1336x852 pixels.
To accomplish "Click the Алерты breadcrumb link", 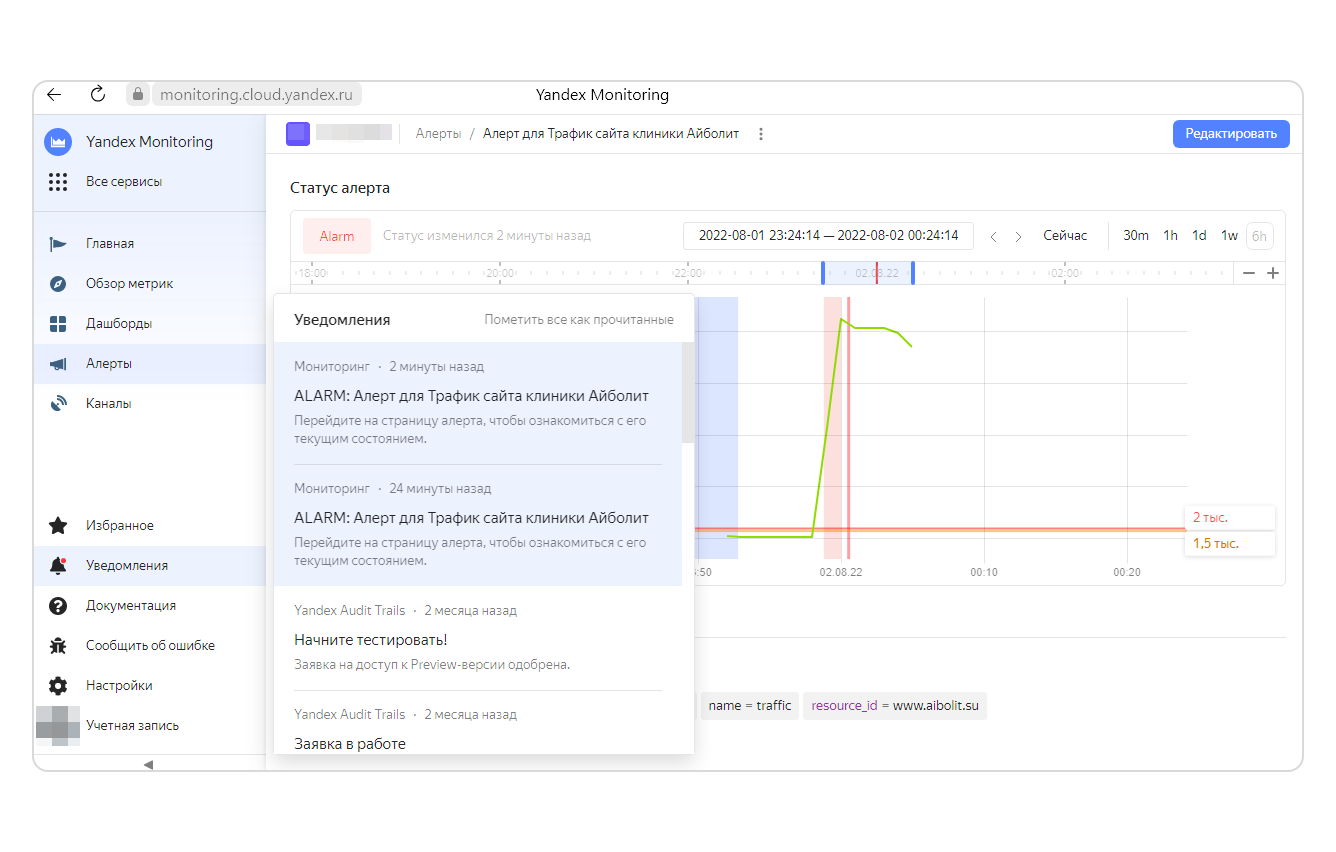I will tap(438, 134).
